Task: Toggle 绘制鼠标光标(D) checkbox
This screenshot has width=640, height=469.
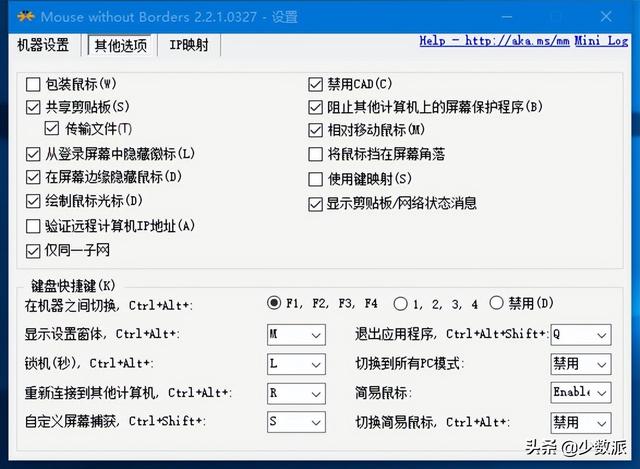Action: coord(33,201)
